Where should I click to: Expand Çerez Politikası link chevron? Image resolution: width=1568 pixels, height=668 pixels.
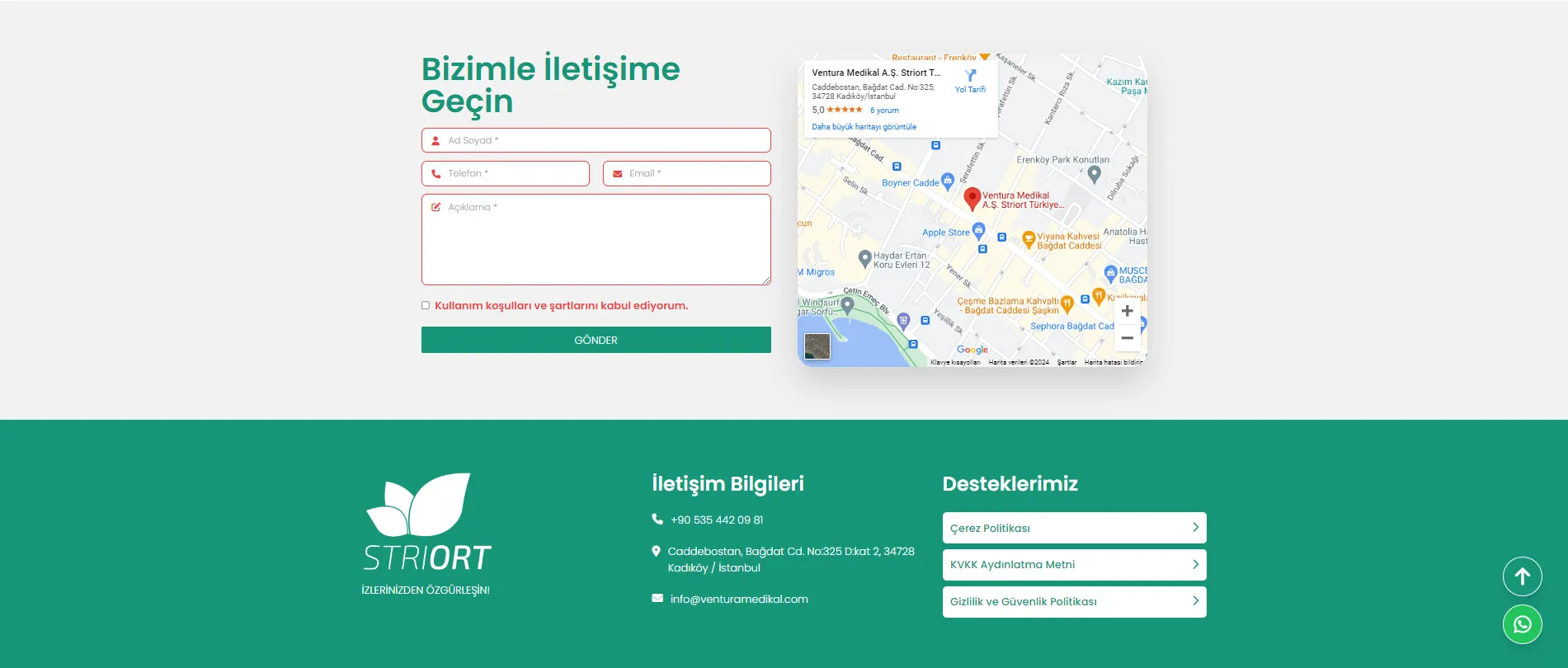(1195, 528)
